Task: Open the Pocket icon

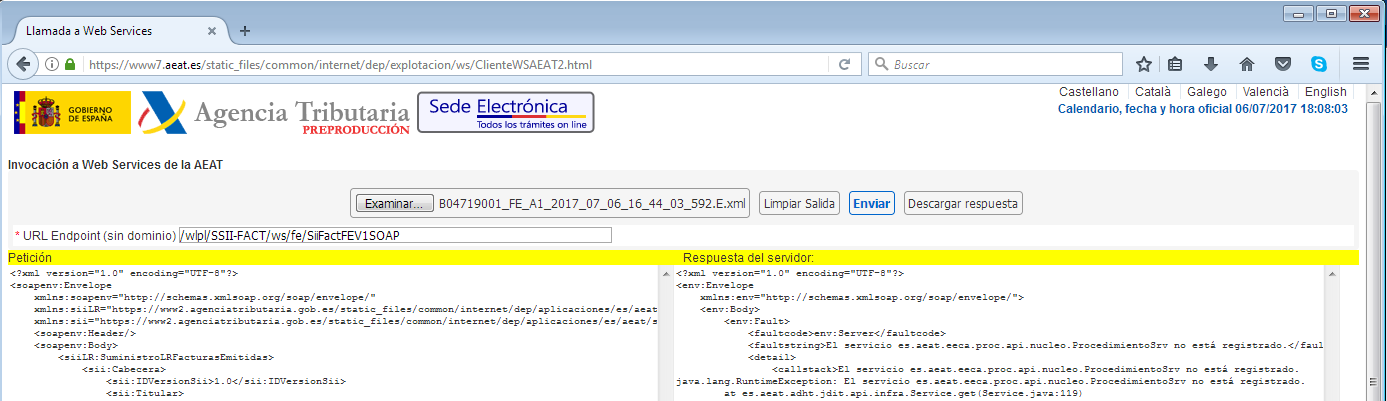Action: point(1282,64)
